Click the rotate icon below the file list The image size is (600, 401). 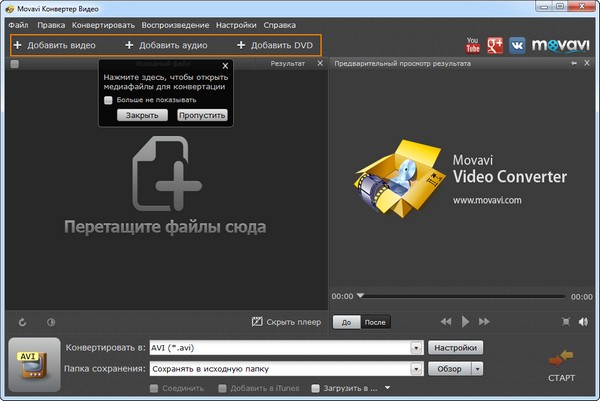23,322
